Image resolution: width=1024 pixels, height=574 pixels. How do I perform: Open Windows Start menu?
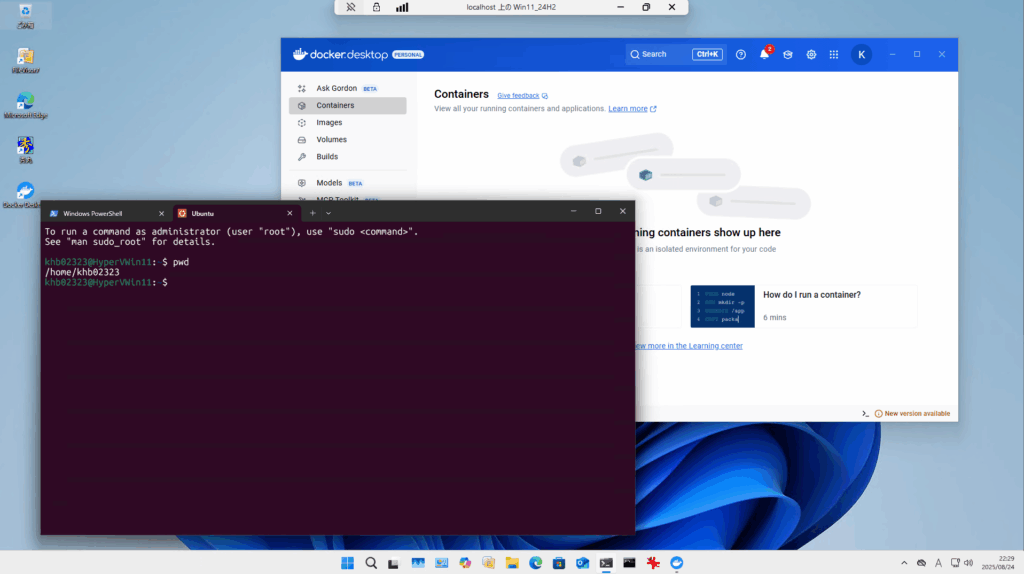click(x=347, y=563)
